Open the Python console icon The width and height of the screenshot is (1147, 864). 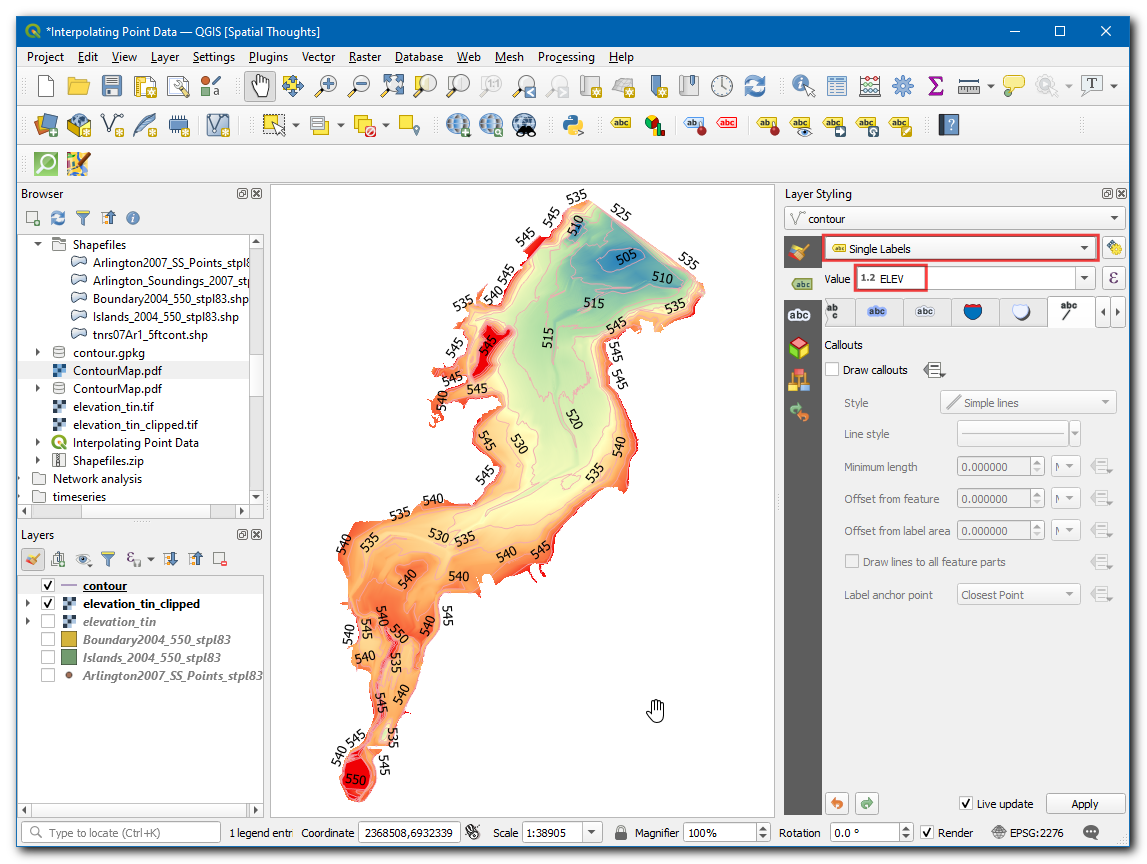pos(572,125)
